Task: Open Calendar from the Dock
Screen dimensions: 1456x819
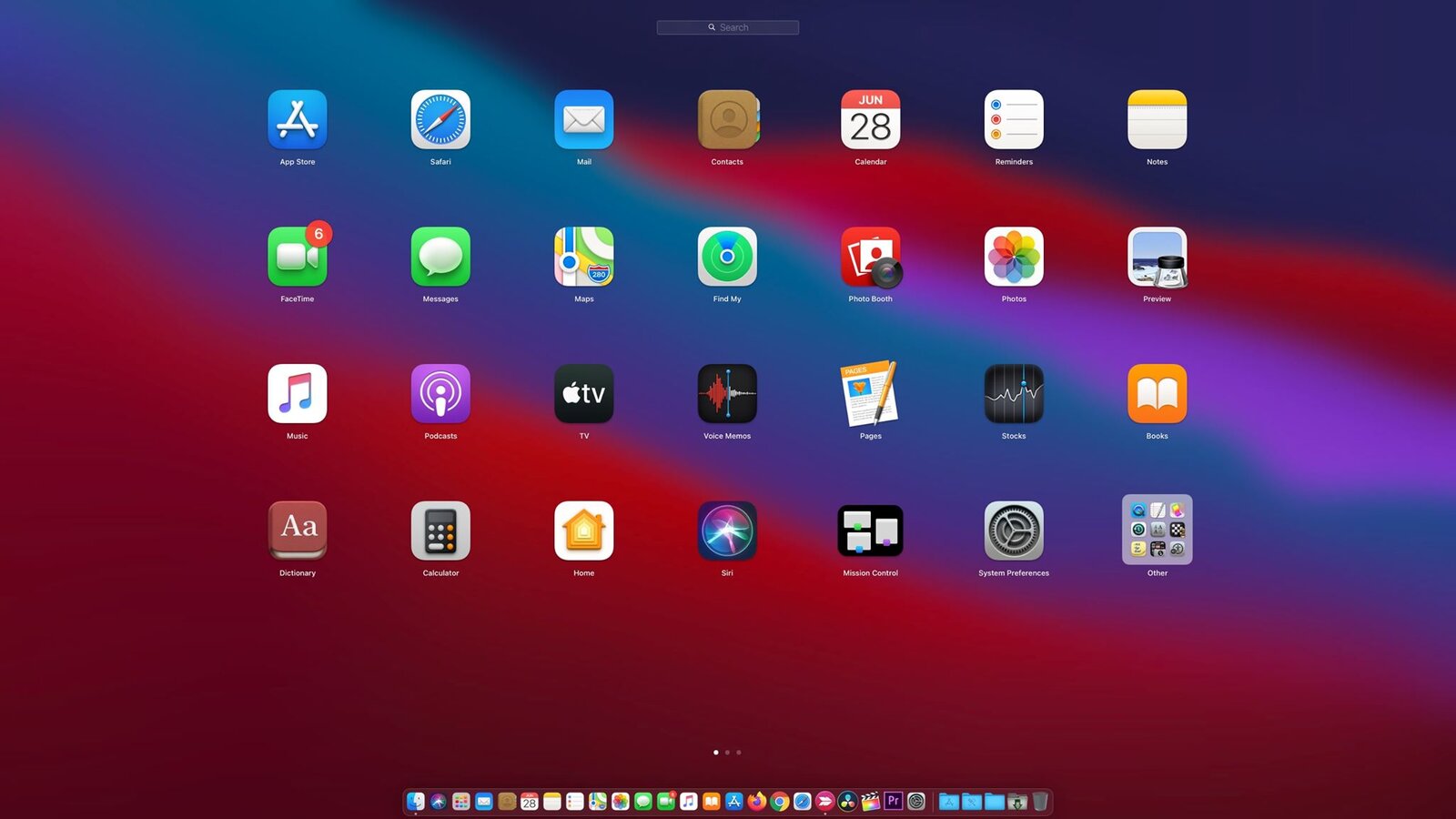Action: point(530,801)
